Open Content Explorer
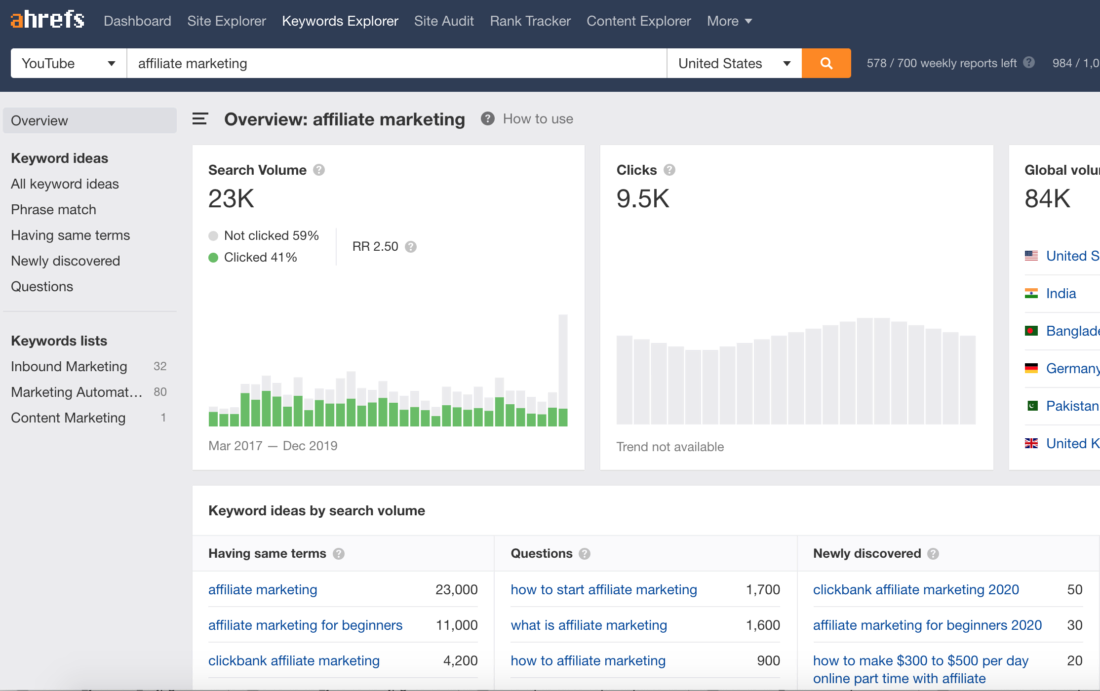 tap(638, 21)
